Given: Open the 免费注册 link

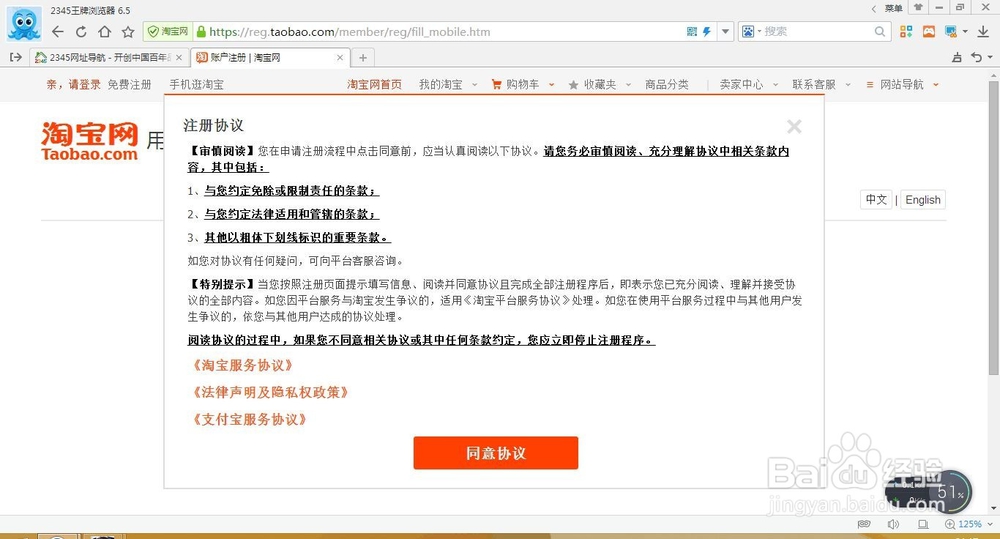Looking at the screenshot, I should coord(129,84).
